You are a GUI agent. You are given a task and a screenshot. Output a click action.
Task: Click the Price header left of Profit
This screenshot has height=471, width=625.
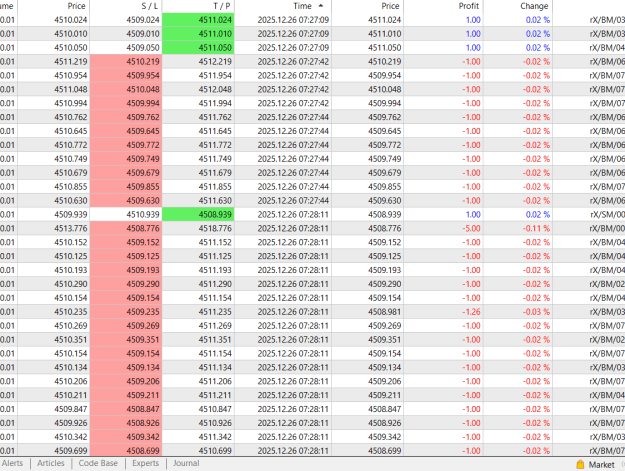(x=368, y=6)
